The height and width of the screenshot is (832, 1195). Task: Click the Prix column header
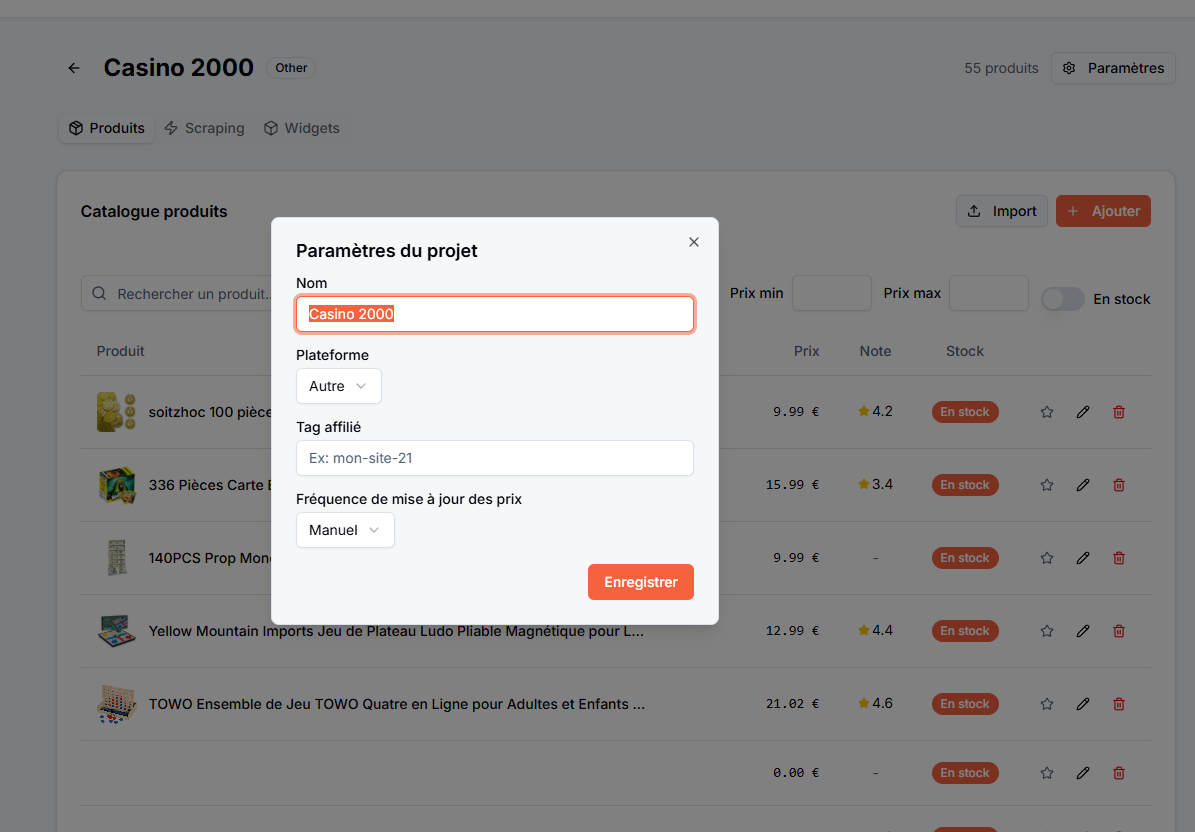[806, 351]
